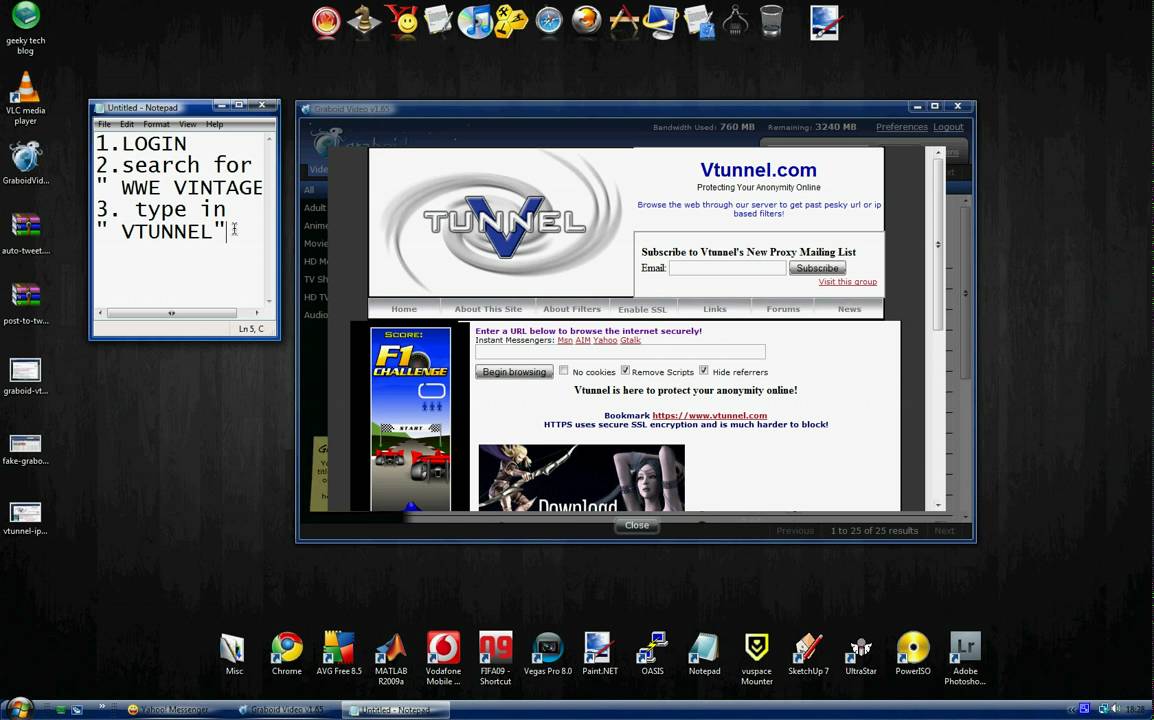Screen dimensions: 1154x720
Task: Open GraboidVid desktop shortcut
Action: [x=26, y=163]
